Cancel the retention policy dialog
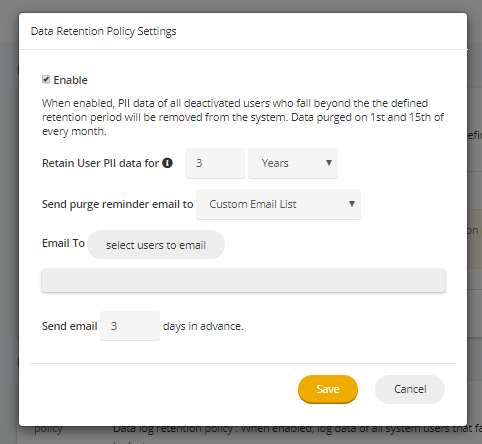 410,389
